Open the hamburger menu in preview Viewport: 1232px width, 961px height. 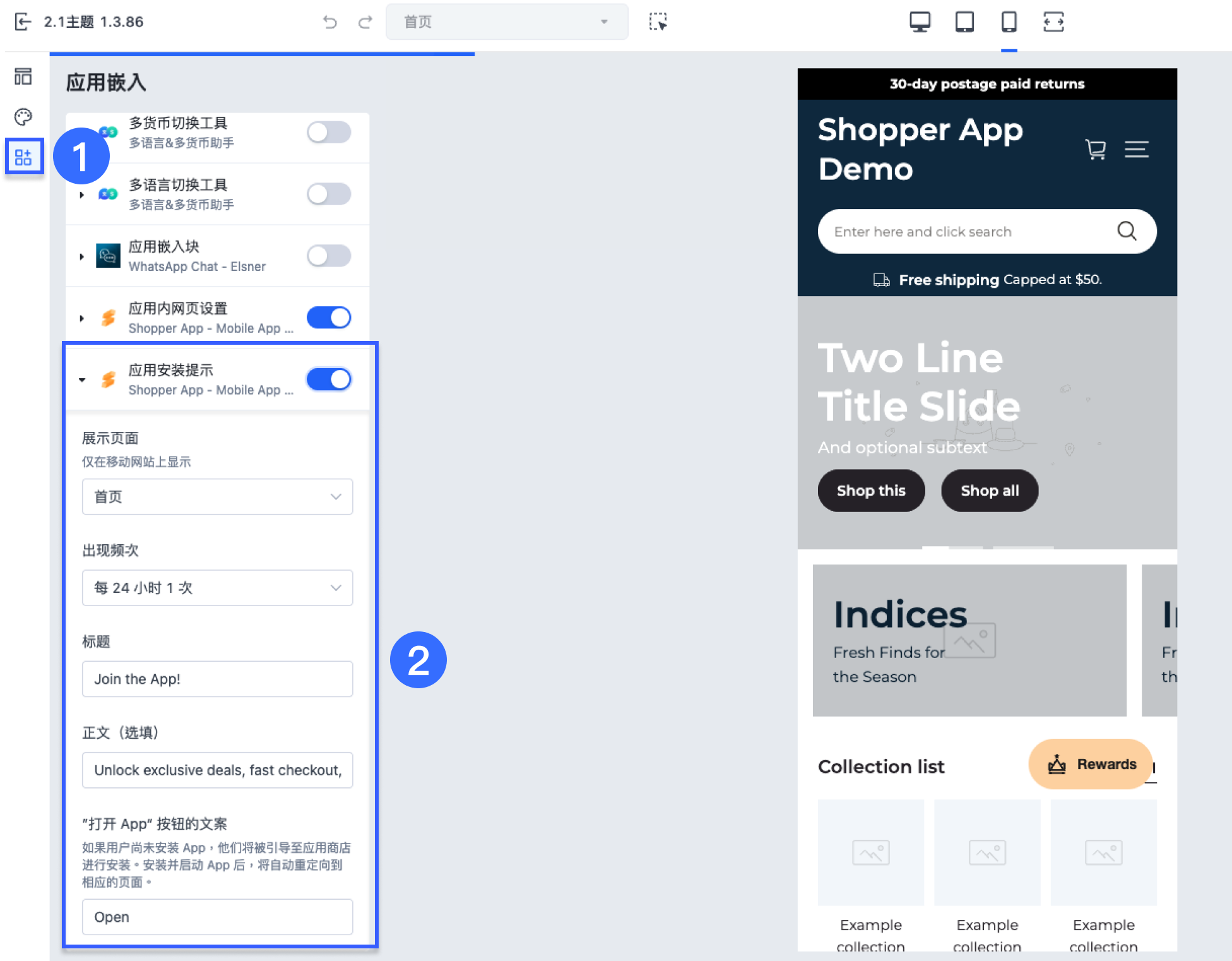point(1137,150)
